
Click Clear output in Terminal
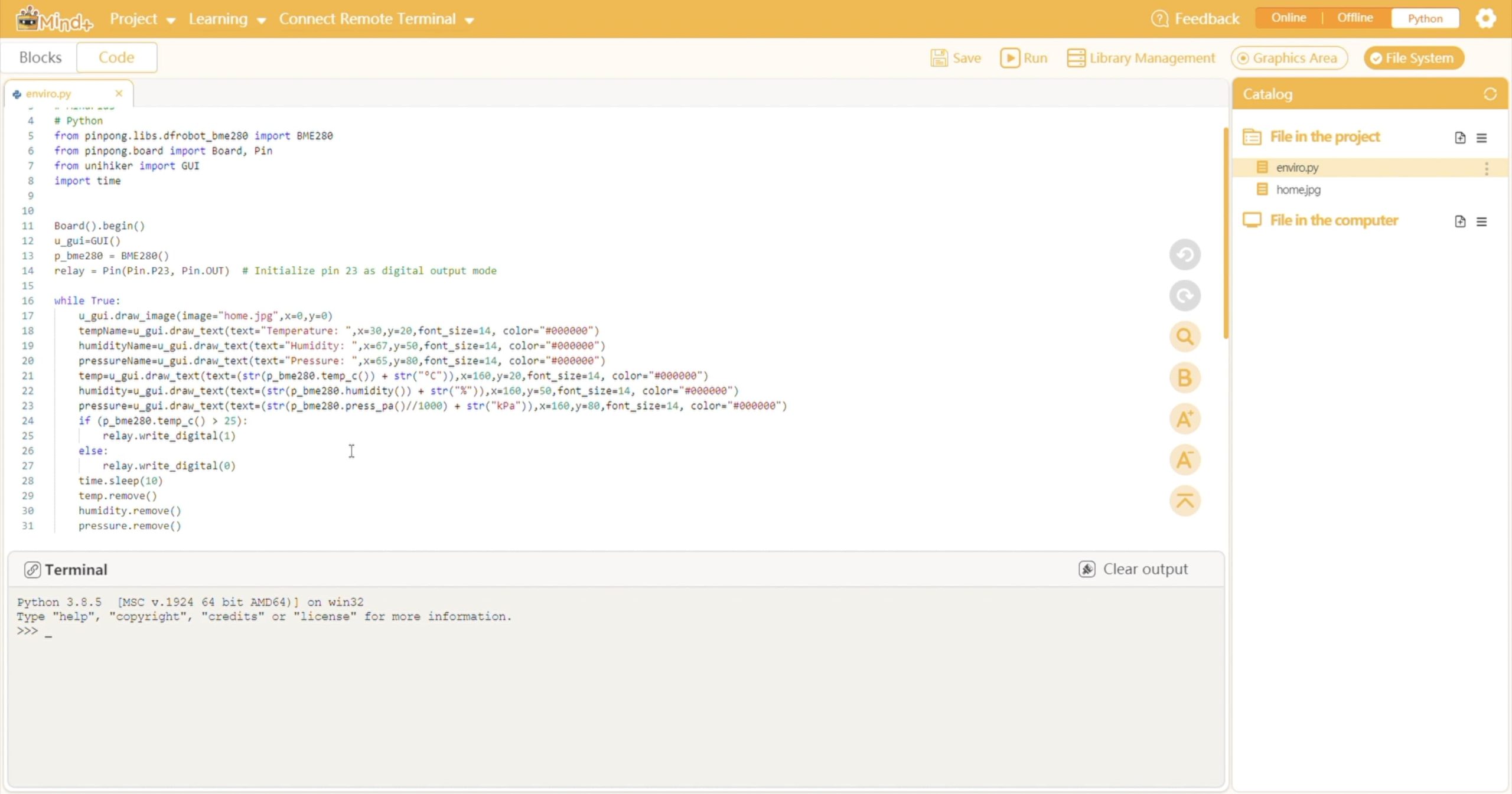coord(1133,569)
